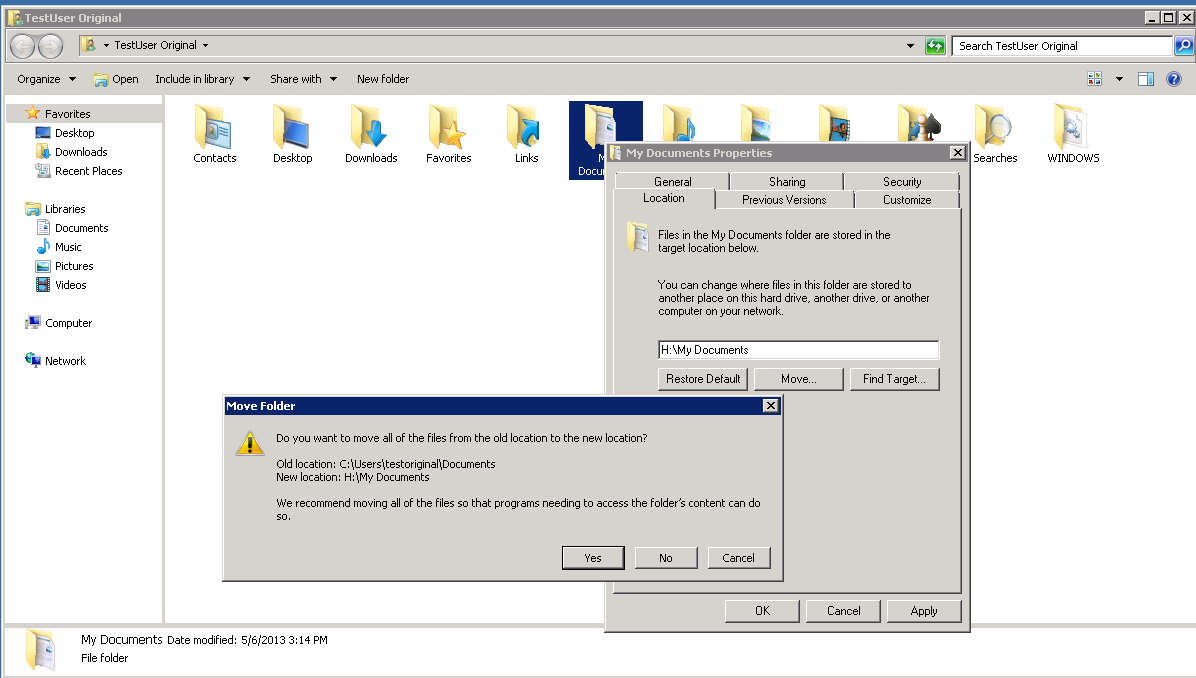Open Music library in sidebar

[67, 247]
